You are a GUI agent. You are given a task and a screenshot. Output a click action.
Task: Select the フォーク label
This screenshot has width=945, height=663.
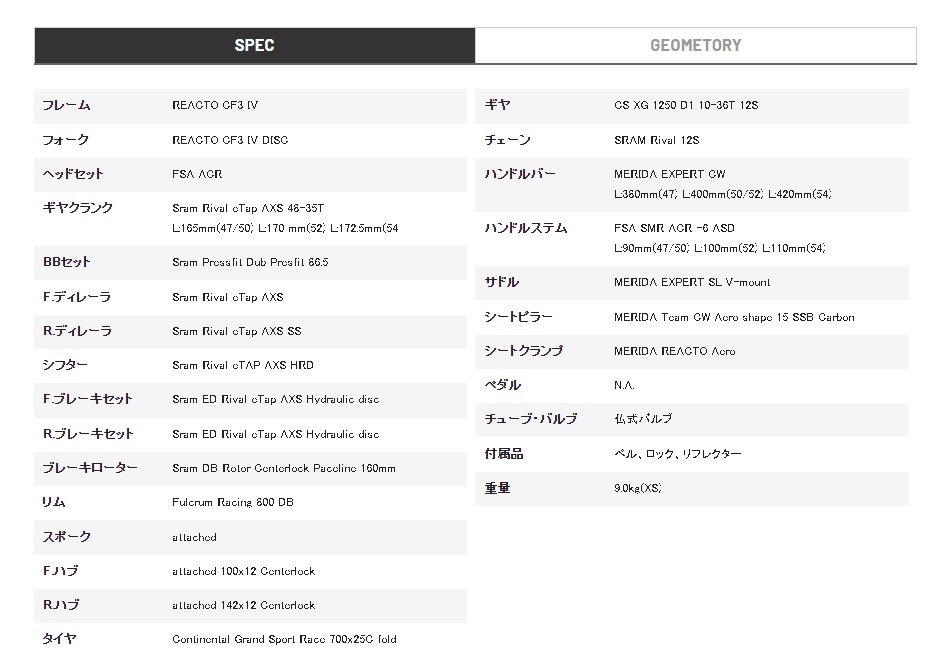coord(66,140)
